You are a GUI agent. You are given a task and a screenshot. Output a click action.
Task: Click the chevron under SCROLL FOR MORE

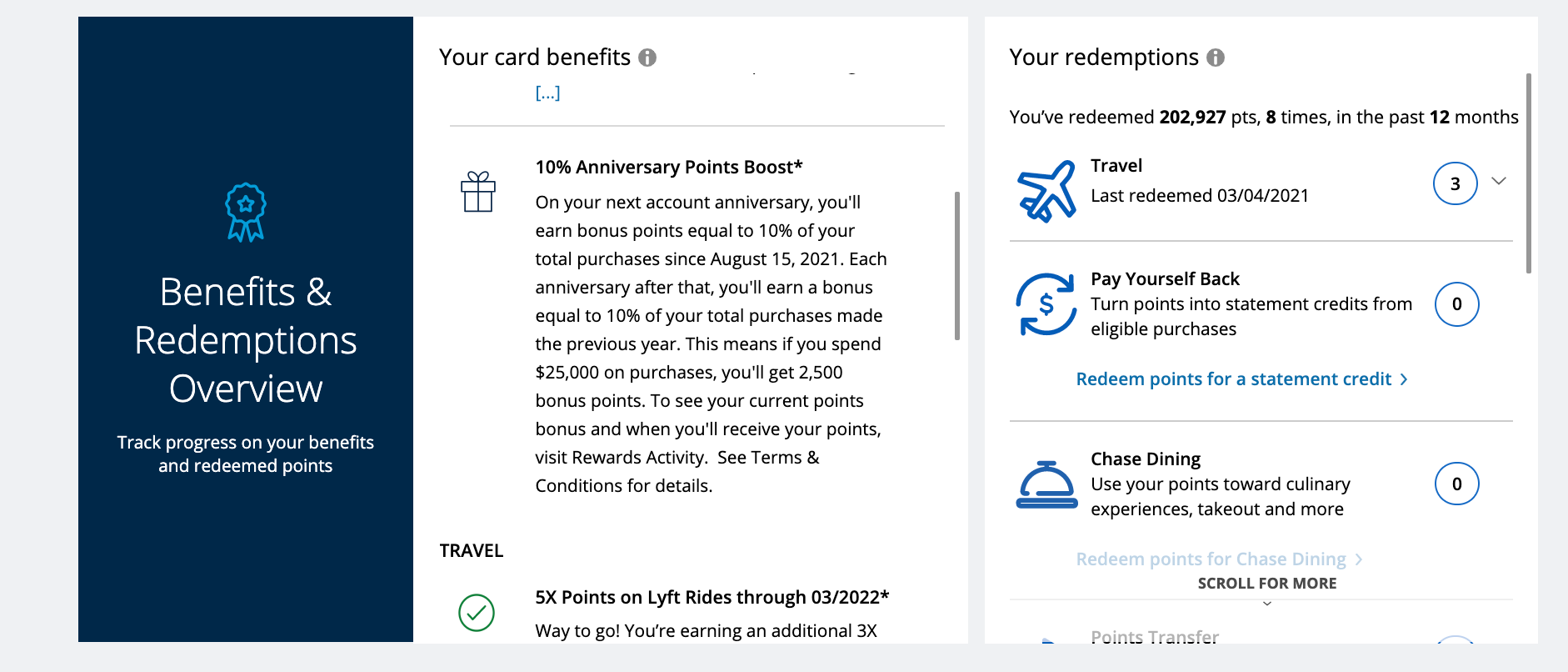[1267, 604]
